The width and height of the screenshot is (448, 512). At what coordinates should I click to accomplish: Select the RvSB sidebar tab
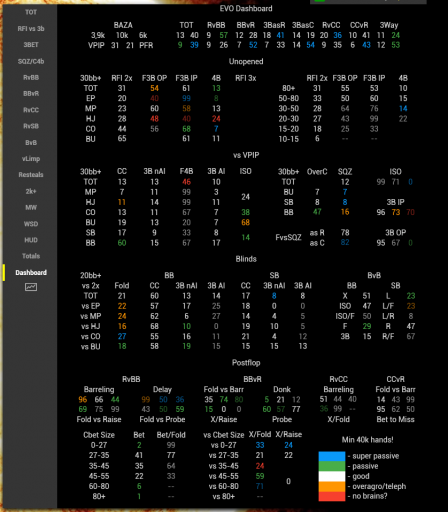pyautogui.click(x=31, y=126)
